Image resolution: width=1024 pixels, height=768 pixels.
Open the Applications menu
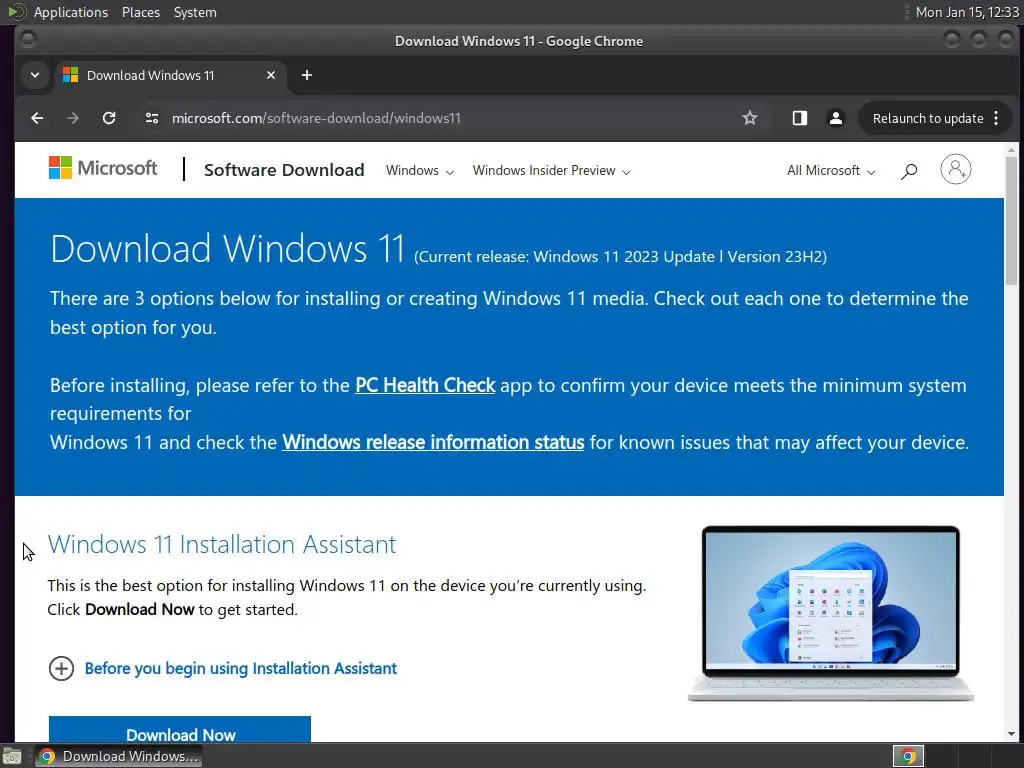coord(71,12)
